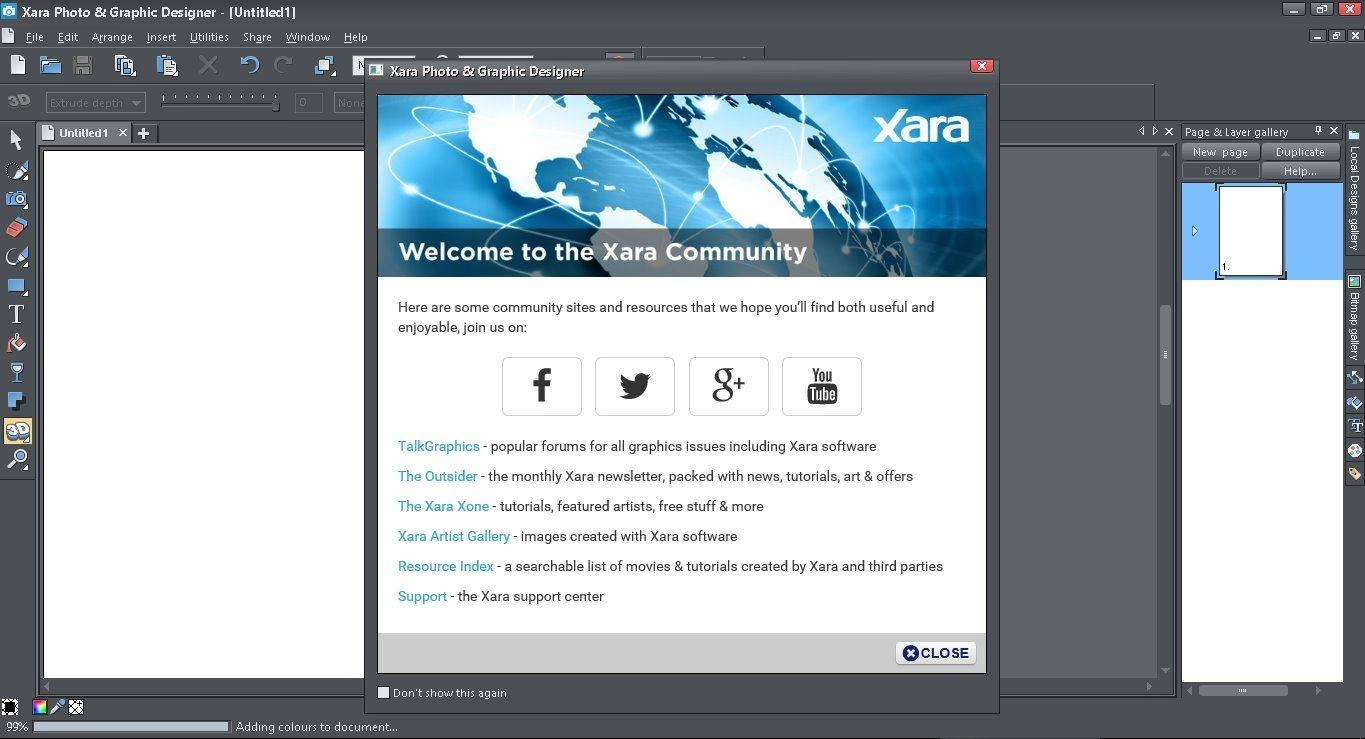This screenshot has width=1365, height=739.
Task: Click the extrude depth value field
Action: (308, 102)
